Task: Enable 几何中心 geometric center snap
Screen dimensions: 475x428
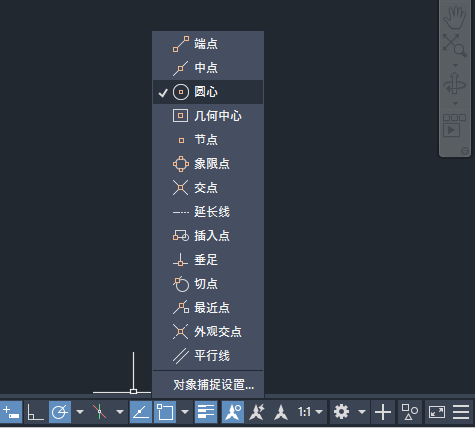Action: (x=208, y=116)
